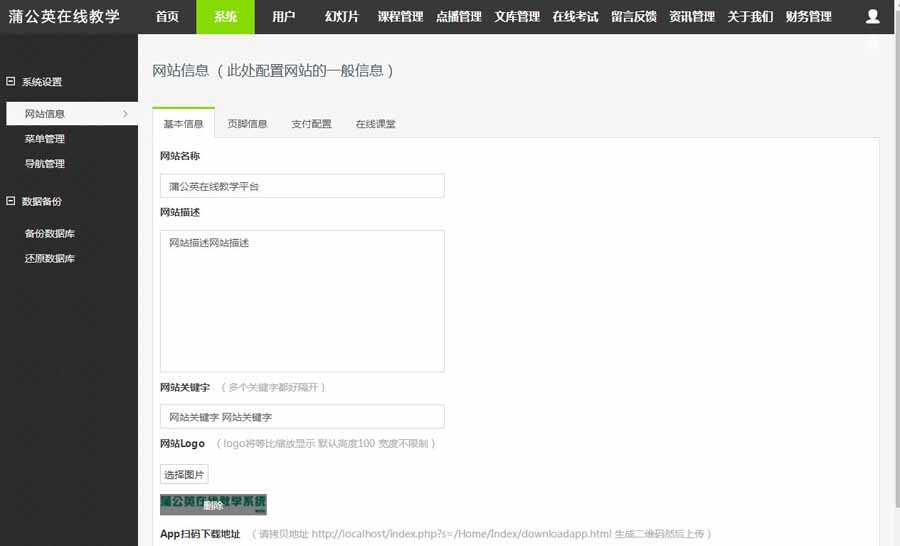Open the 课程管理 menu
900x546 pixels.
[400, 17]
